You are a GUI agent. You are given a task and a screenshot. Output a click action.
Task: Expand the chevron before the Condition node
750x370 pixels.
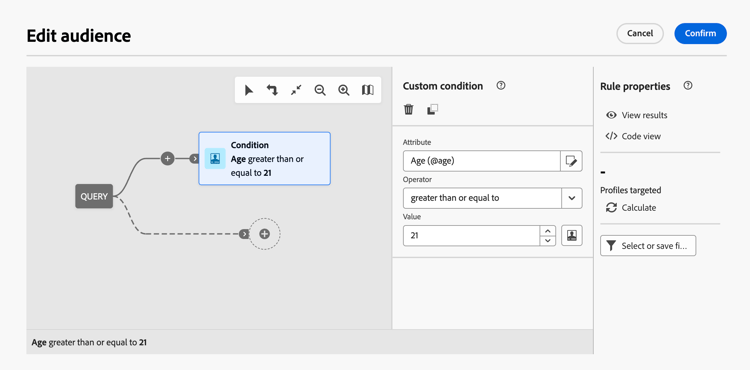point(194,159)
